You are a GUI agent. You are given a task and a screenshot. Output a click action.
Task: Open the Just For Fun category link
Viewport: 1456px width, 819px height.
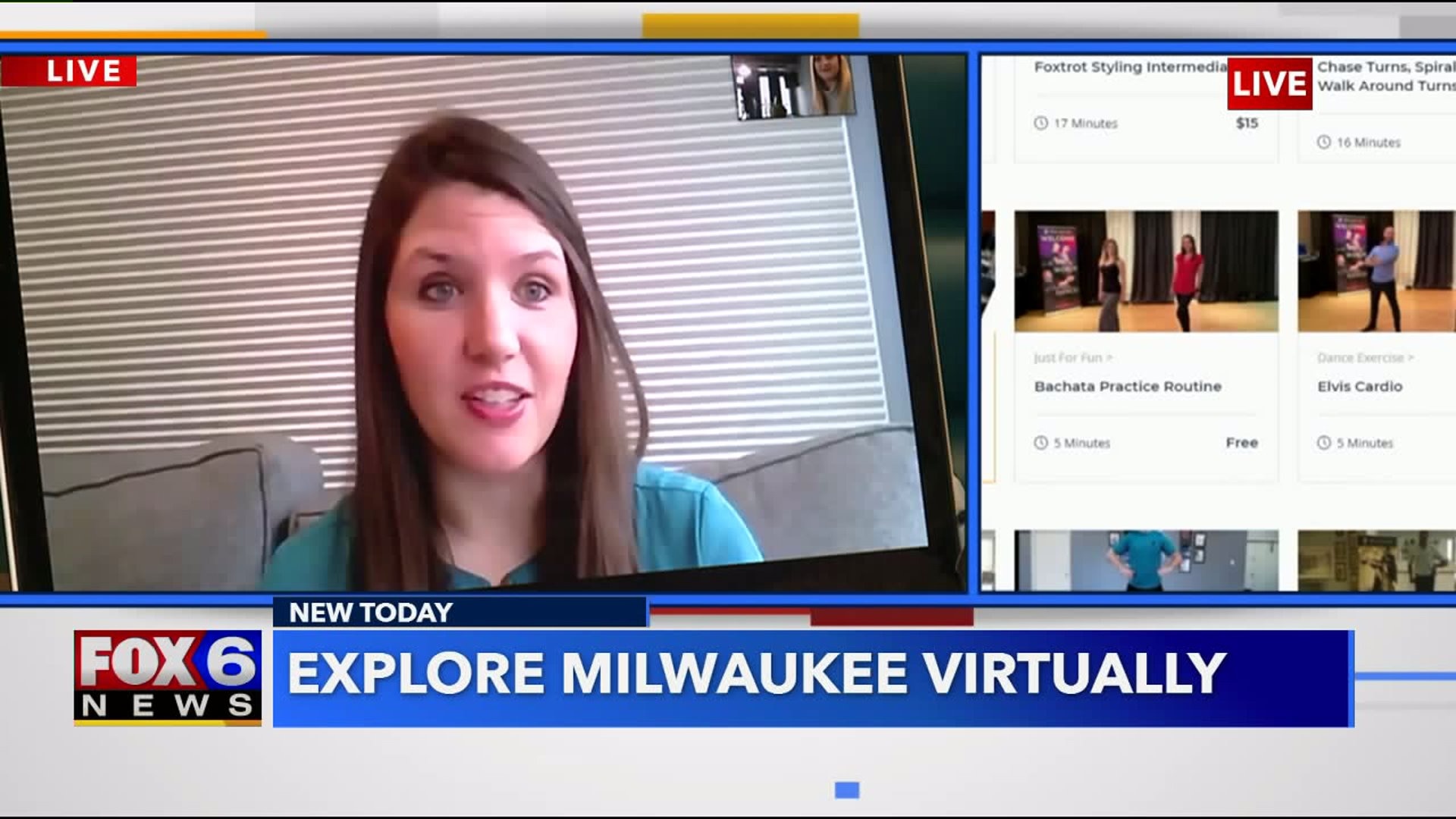coord(1072,357)
